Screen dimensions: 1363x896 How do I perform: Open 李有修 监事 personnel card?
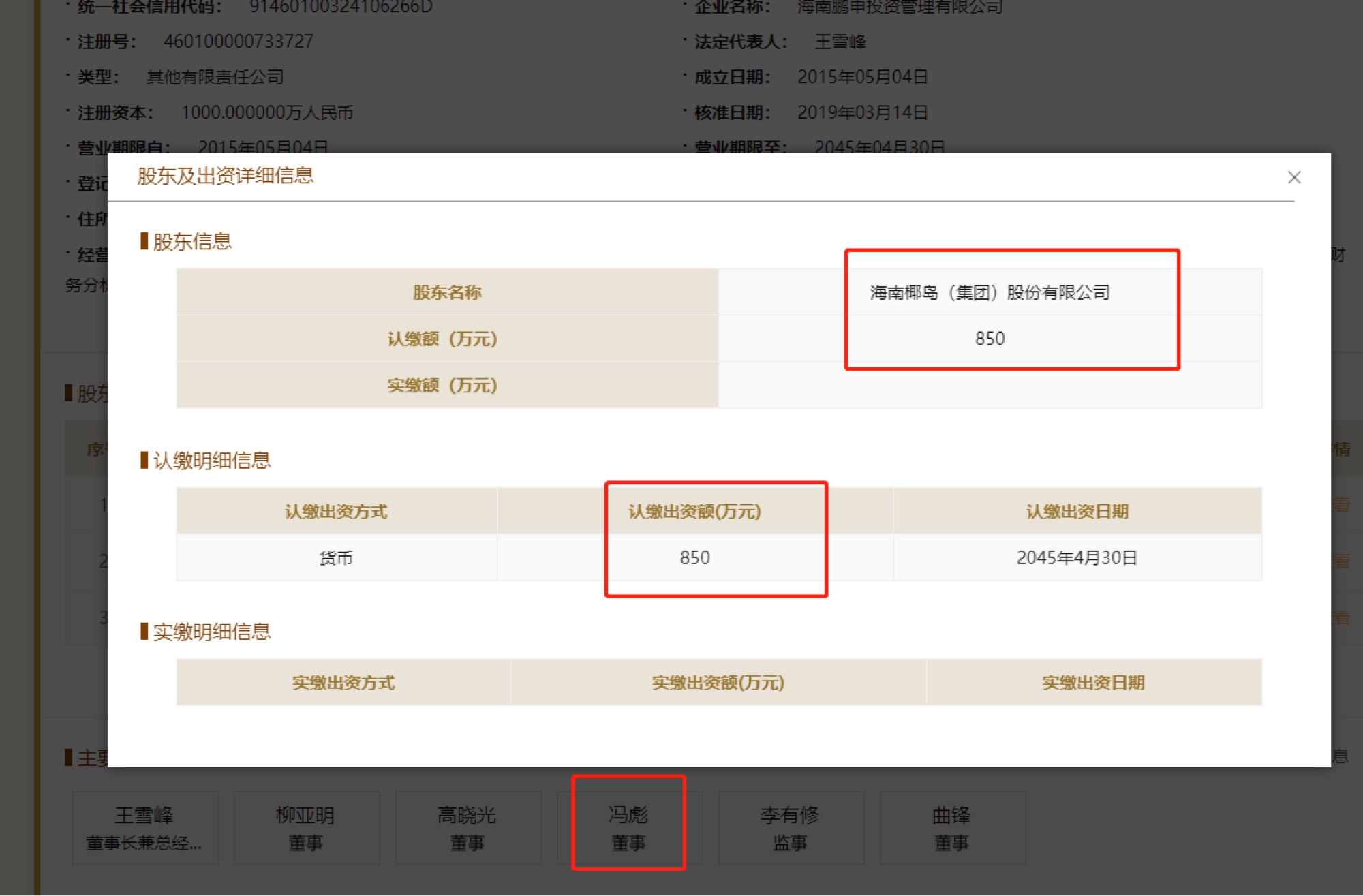(x=791, y=828)
